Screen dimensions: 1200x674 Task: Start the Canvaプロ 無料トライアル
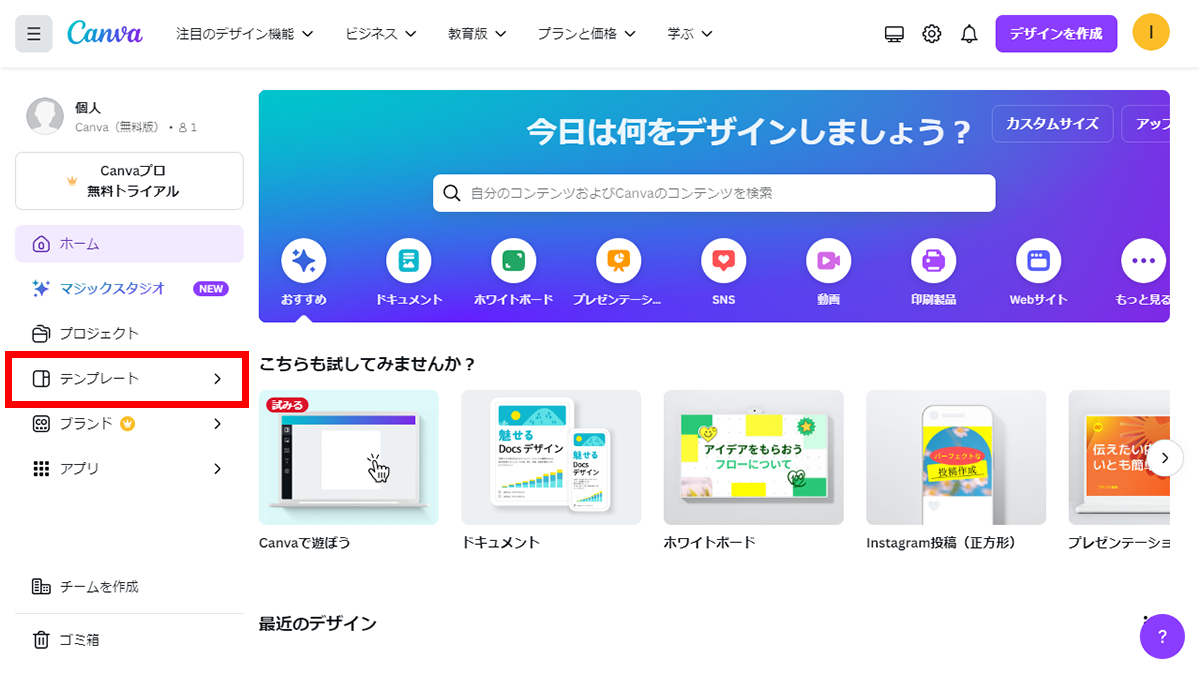point(129,181)
